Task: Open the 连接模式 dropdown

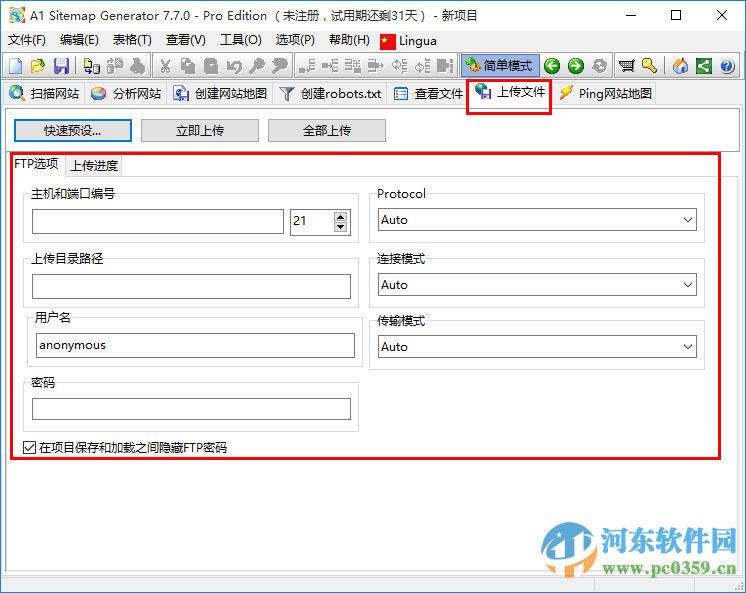Action: click(537, 285)
